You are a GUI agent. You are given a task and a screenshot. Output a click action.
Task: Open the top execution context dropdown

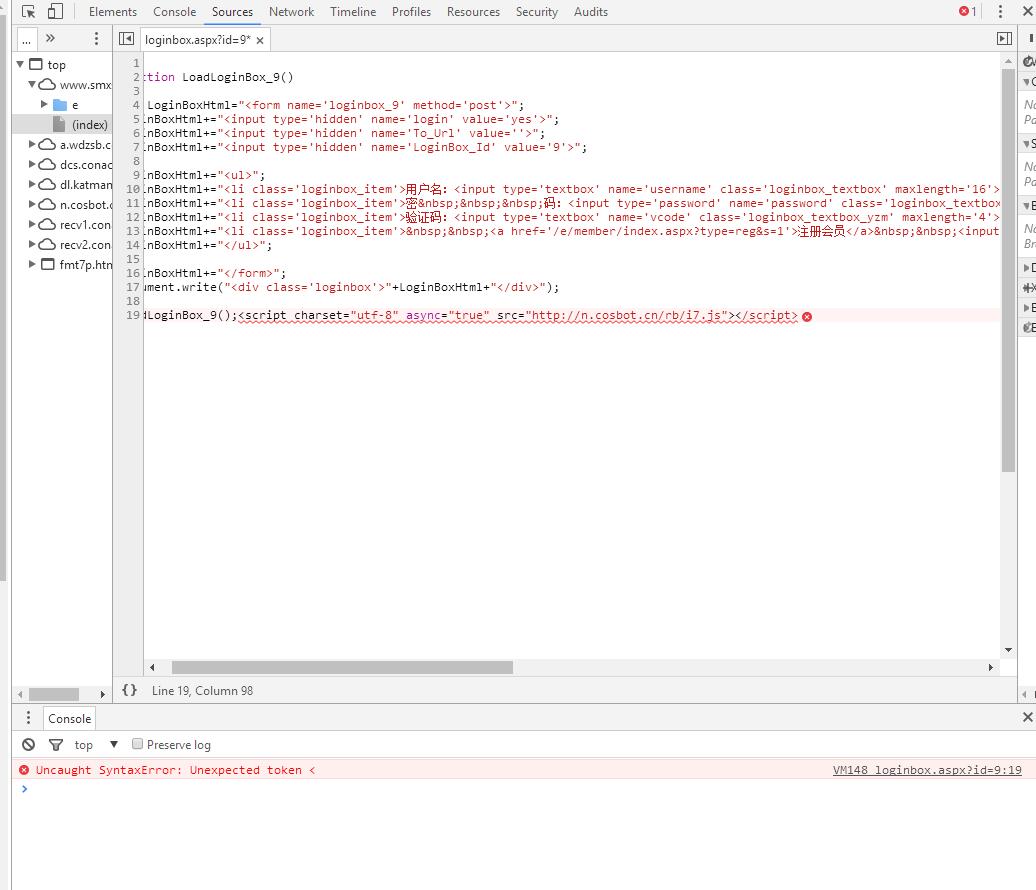pyautogui.click(x=96, y=745)
